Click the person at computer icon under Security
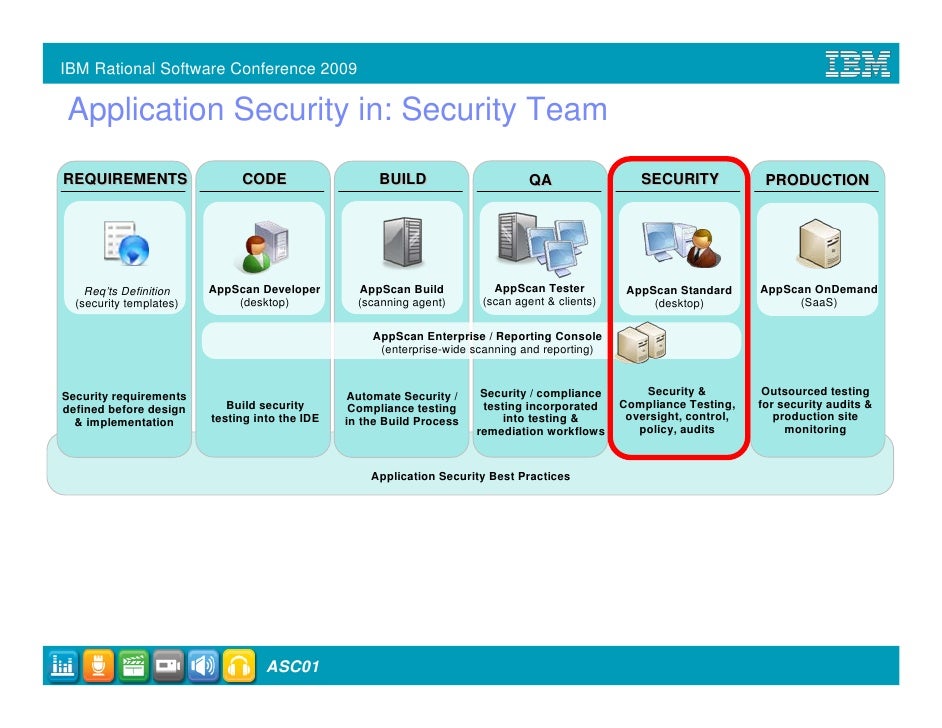This screenshot has height=728, width=942. pos(681,244)
